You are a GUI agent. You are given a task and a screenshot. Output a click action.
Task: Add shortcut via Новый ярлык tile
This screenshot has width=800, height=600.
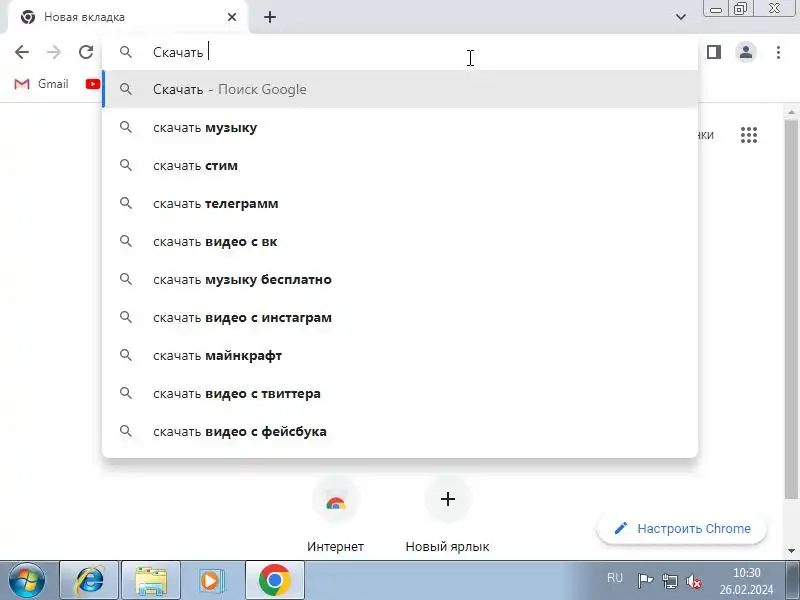[x=447, y=515]
